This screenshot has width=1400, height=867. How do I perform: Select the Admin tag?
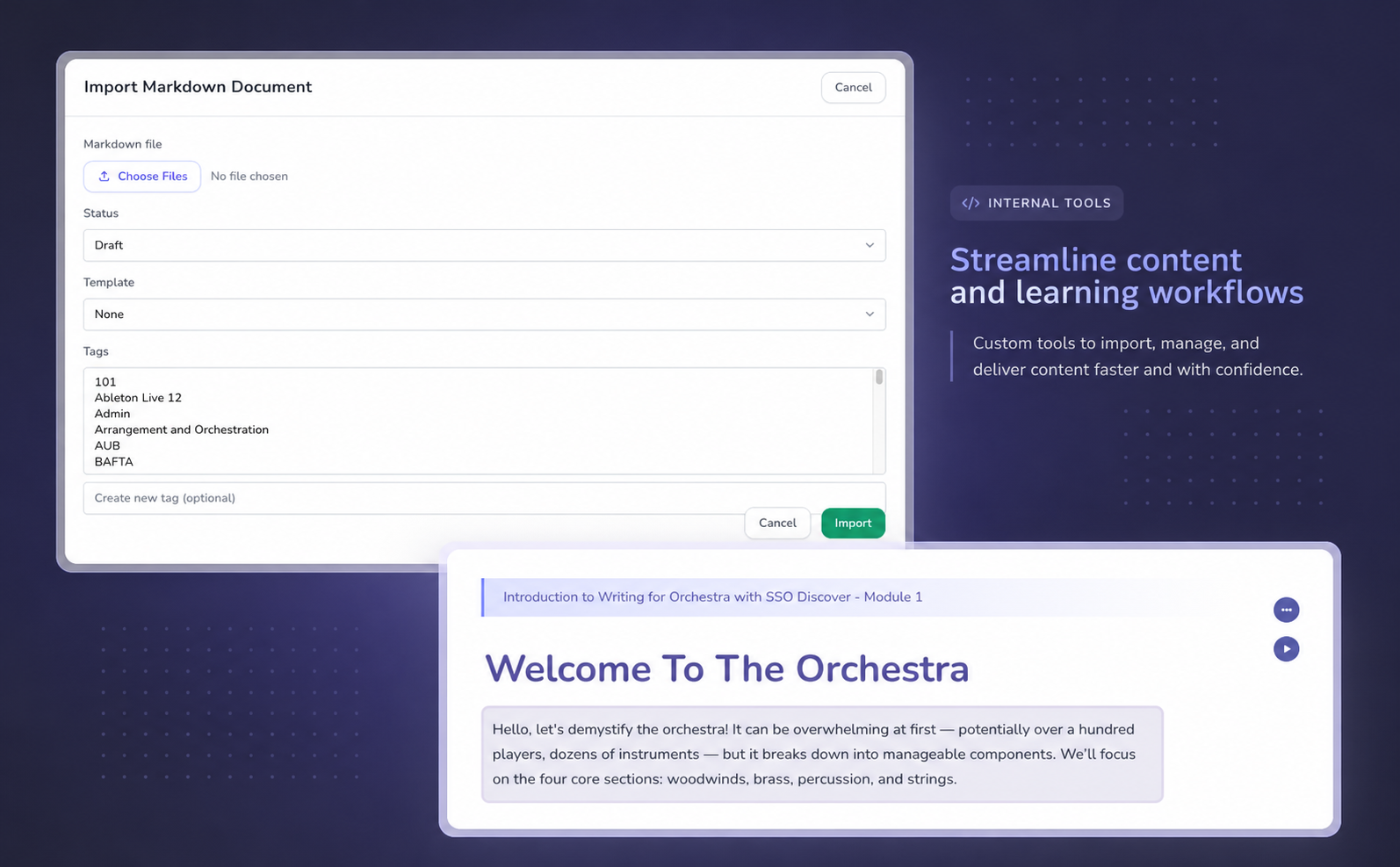[112, 414]
